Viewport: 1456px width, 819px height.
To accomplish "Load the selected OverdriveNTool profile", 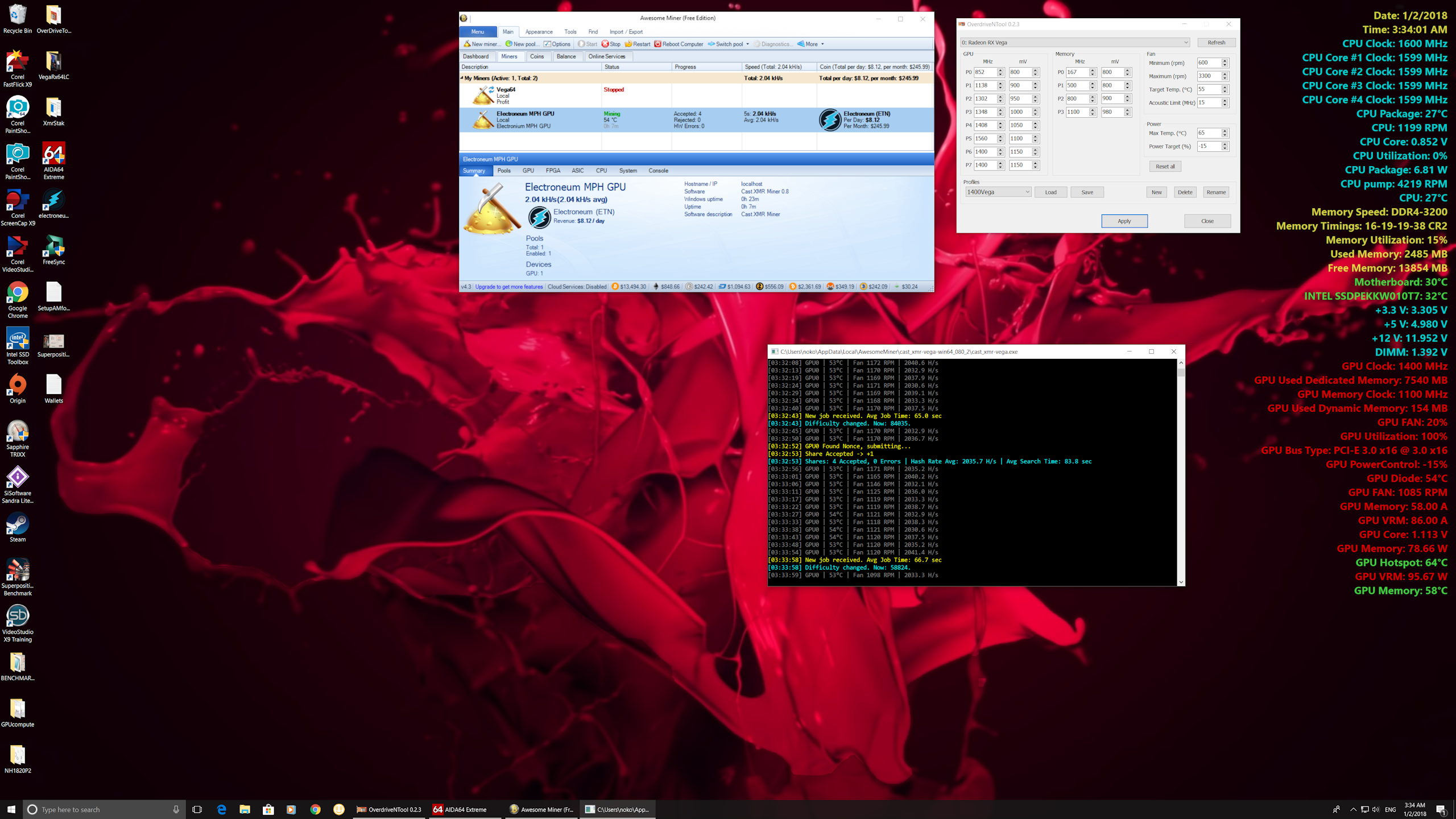I will 1050,192.
